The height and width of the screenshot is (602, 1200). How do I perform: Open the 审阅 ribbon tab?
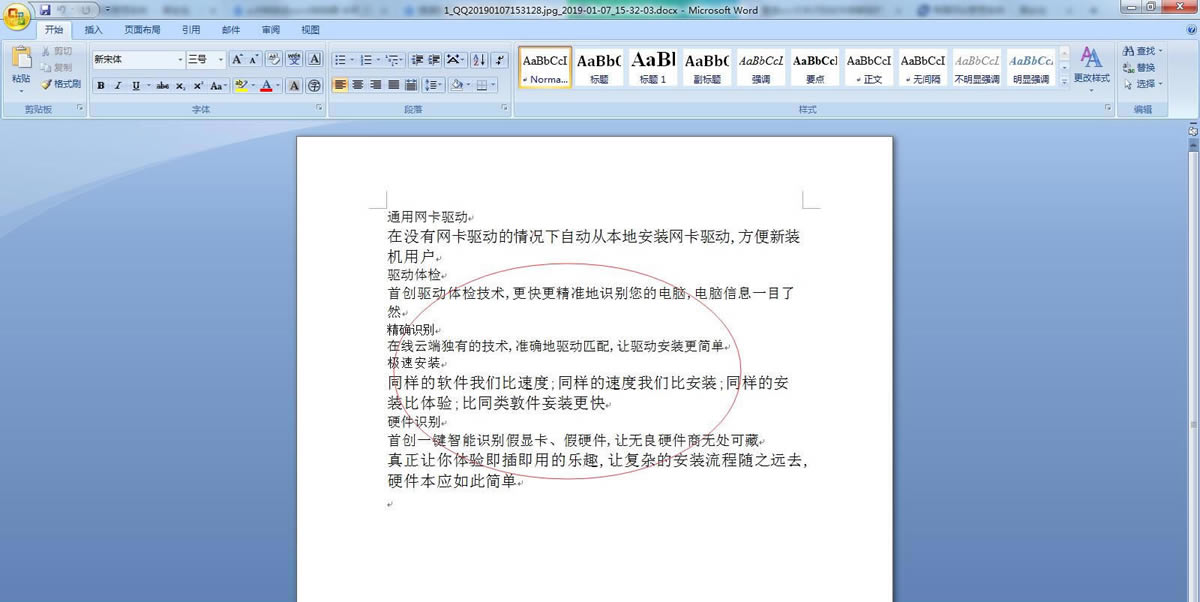click(x=270, y=30)
